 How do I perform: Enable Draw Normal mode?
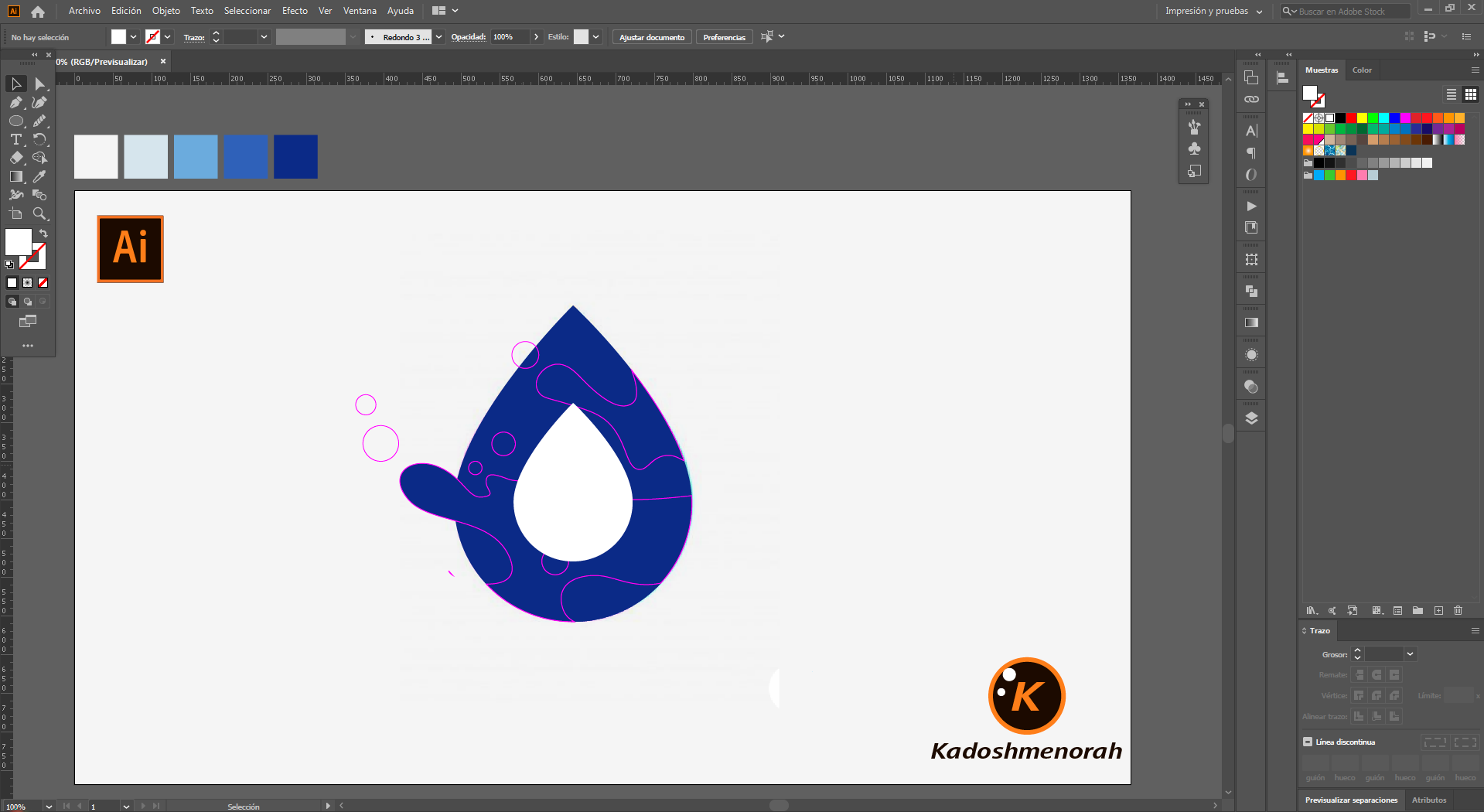(12, 302)
